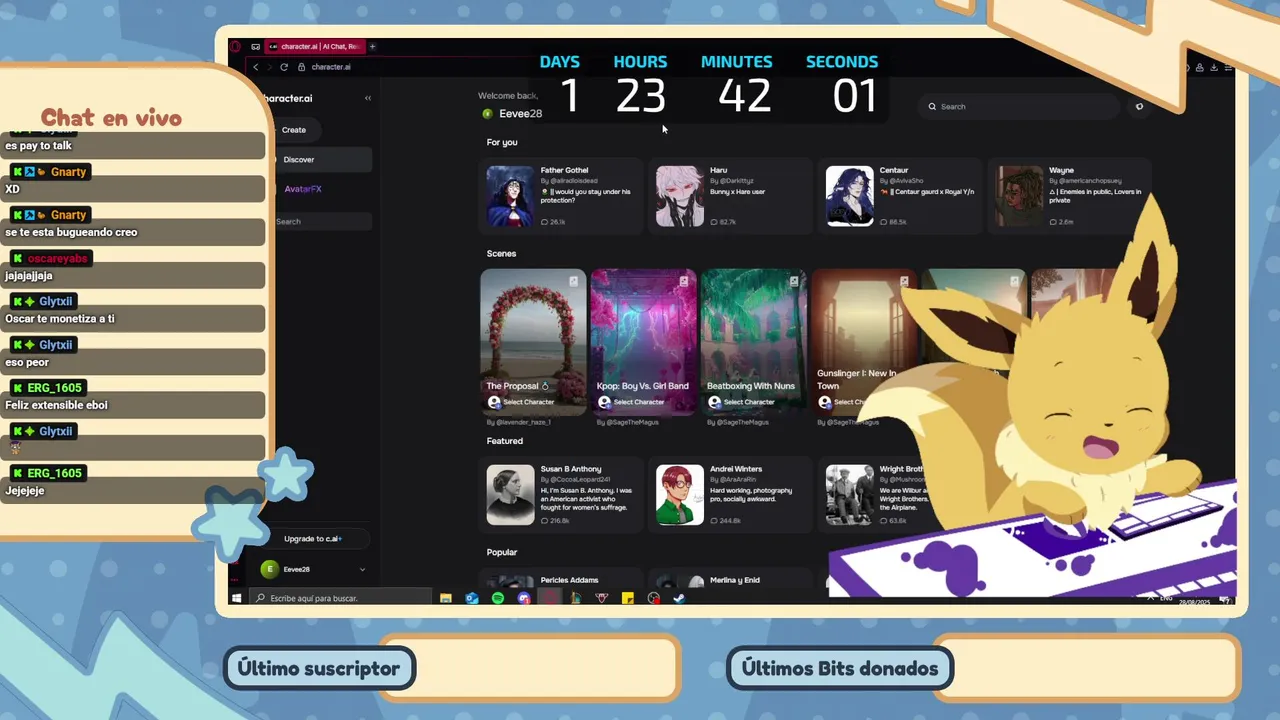Click the Merlina y Enid card title
Viewport: 1280px width, 720px height.
click(x=736, y=580)
